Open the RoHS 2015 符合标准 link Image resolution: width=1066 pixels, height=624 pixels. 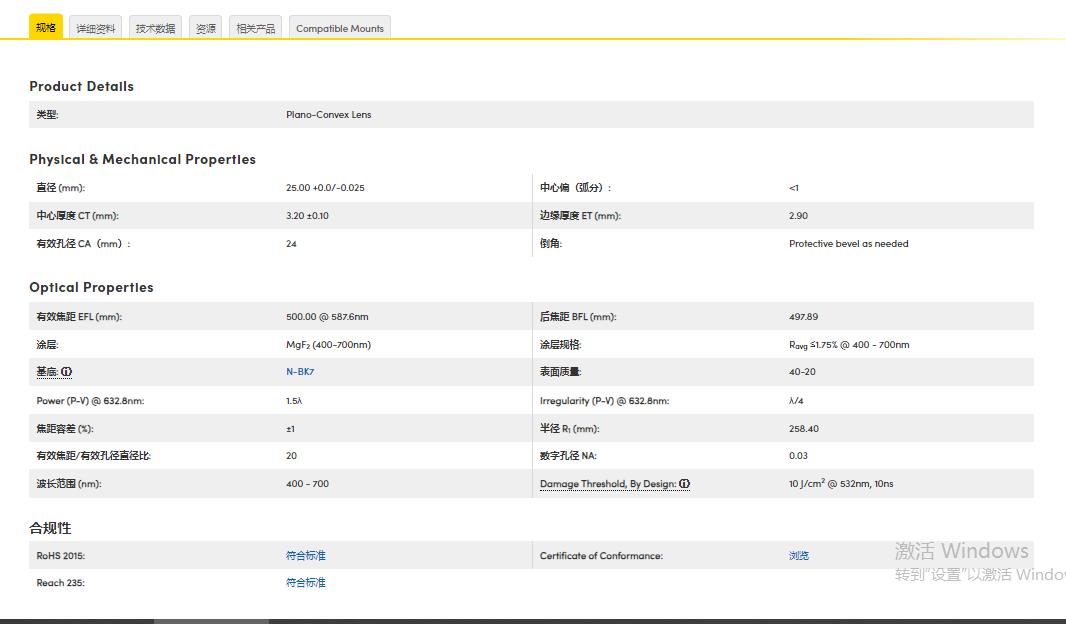pos(306,555)
